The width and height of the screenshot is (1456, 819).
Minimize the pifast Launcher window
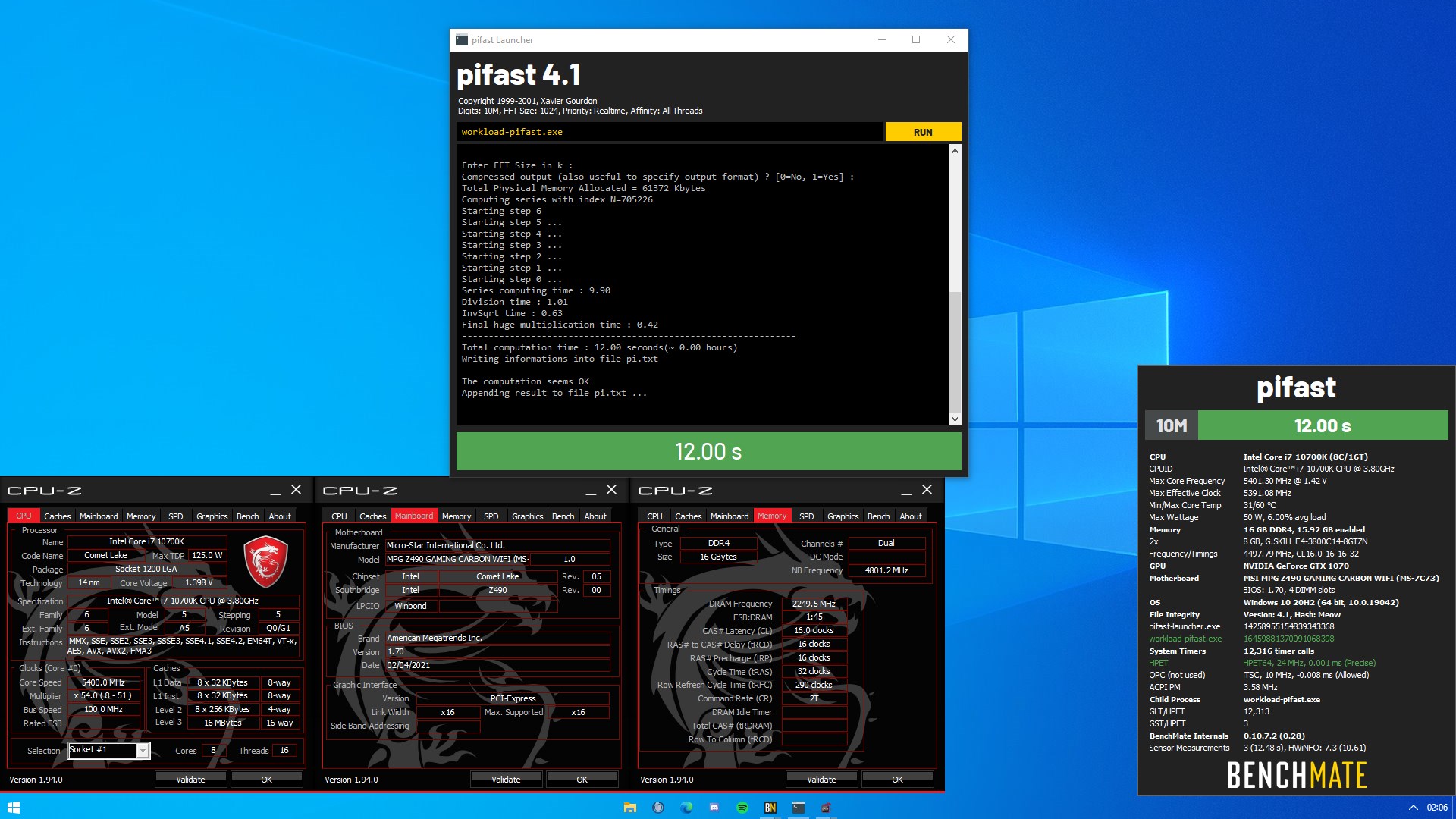tap(882, 40)
